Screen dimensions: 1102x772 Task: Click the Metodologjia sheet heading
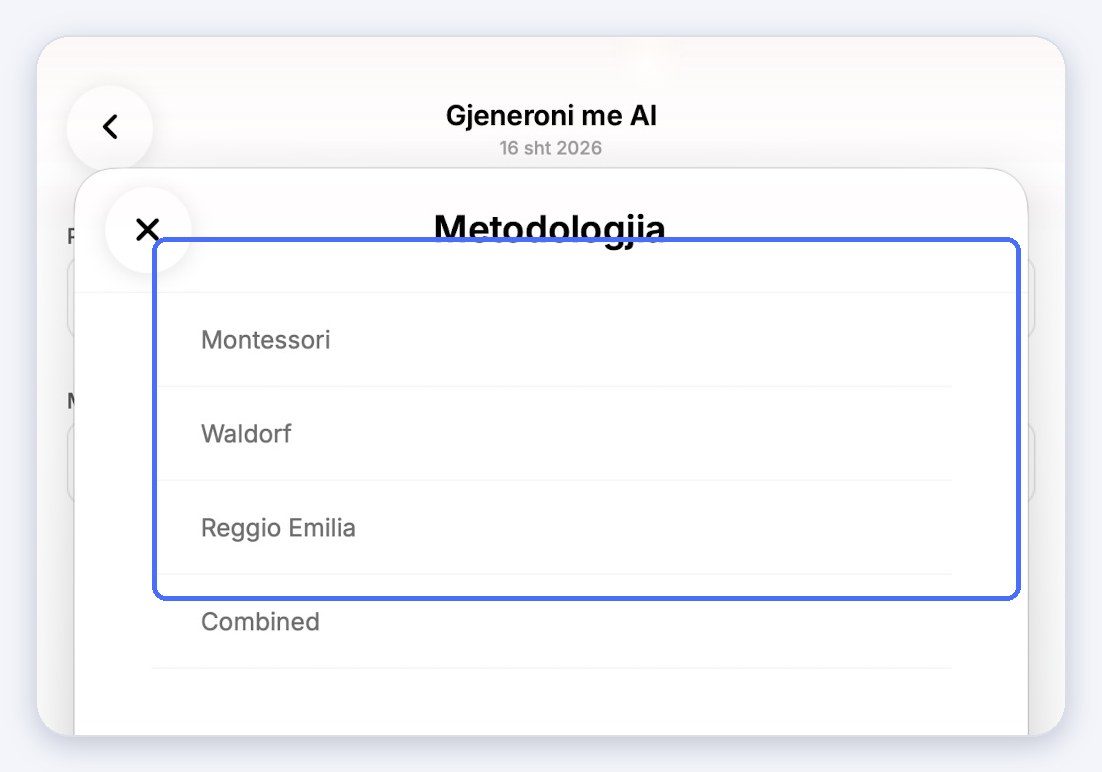tap(550, 229)
